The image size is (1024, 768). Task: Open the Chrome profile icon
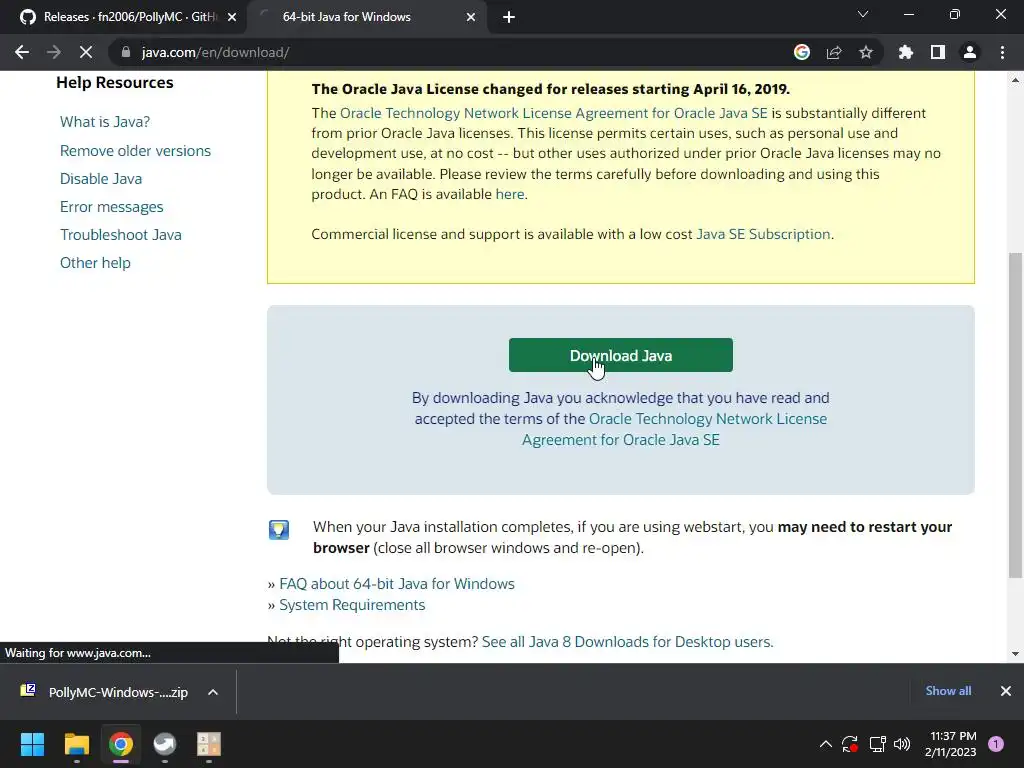pos(970,52)
